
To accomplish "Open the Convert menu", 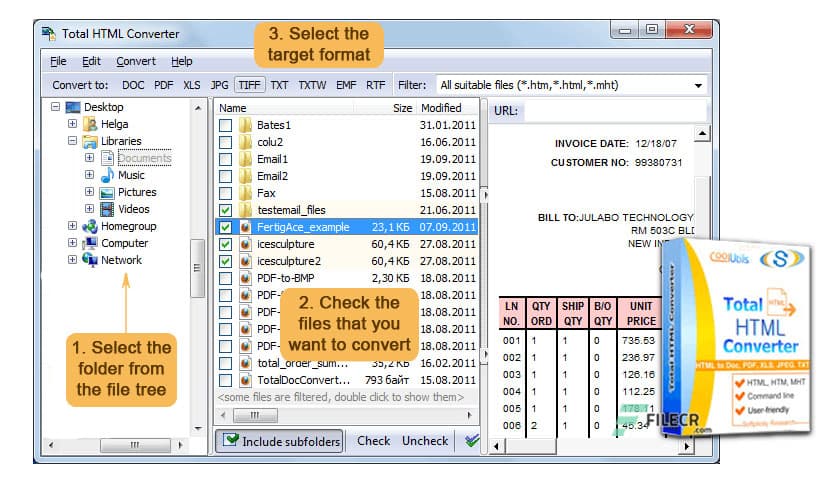I will click(136, 61).
